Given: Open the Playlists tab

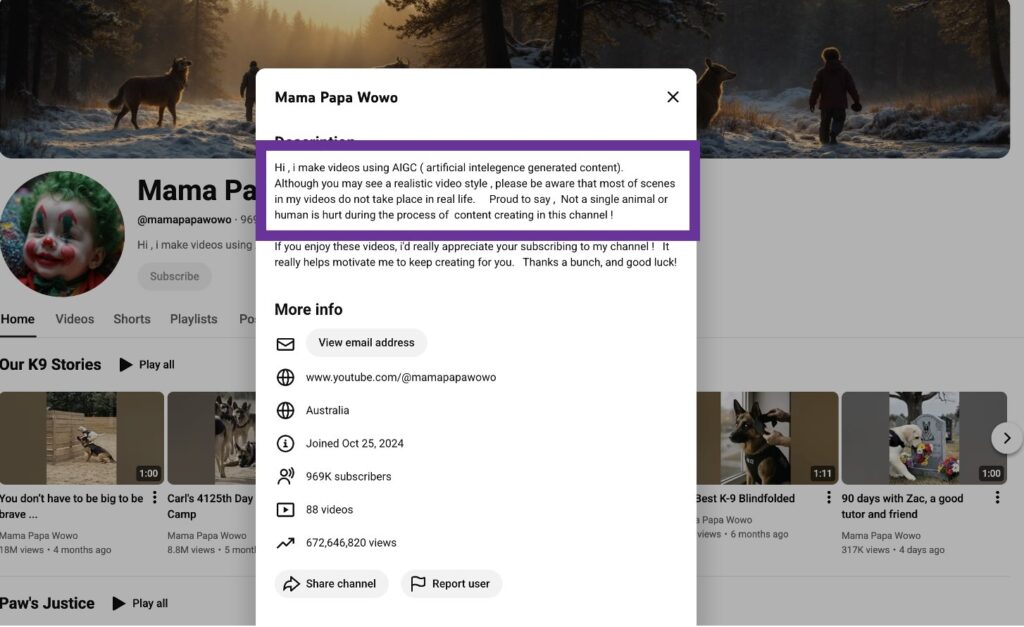Looking at the screenshot, I should pos(193,319).
